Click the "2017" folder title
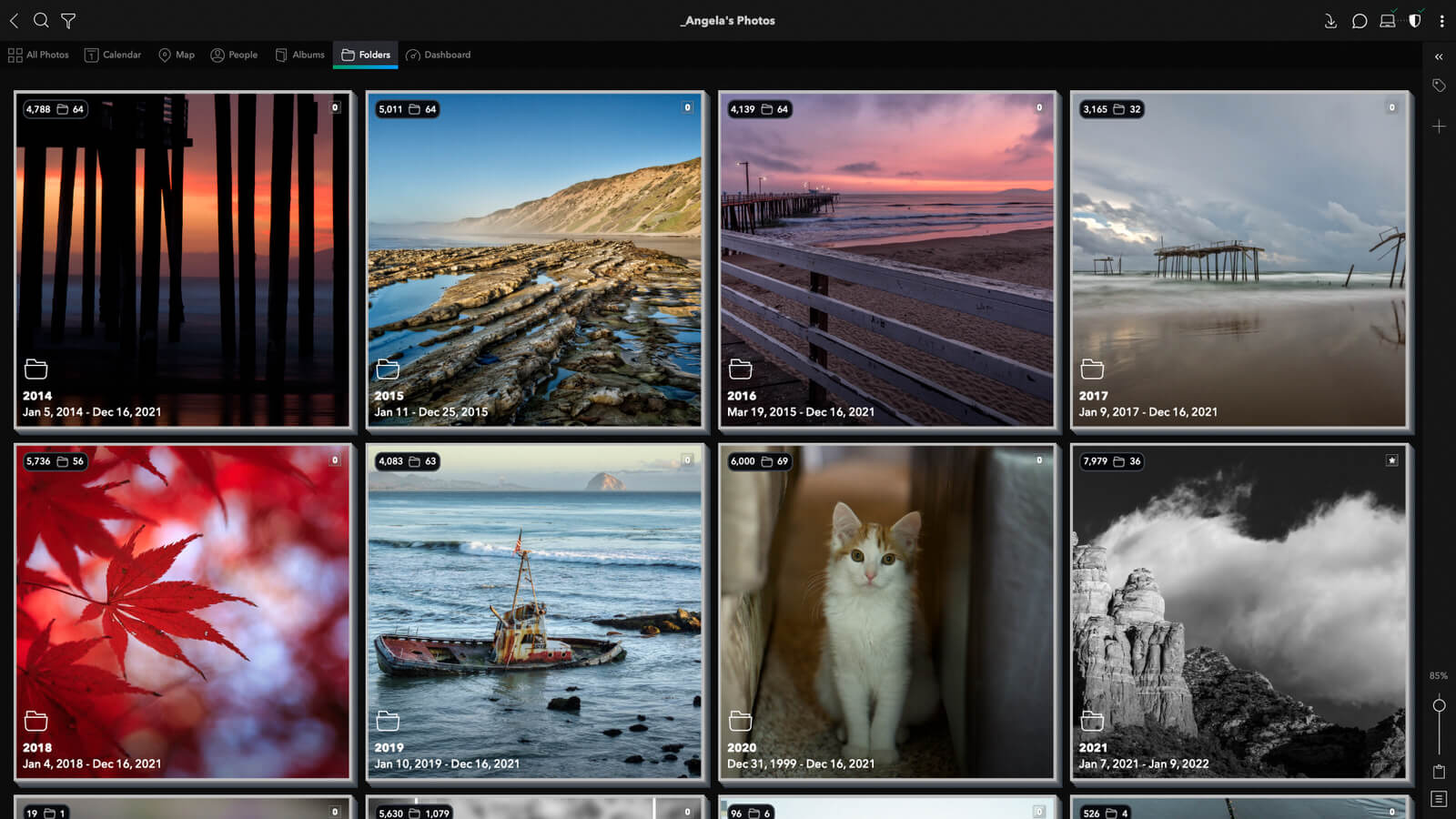1456x819 pixels. point(1094,396)
